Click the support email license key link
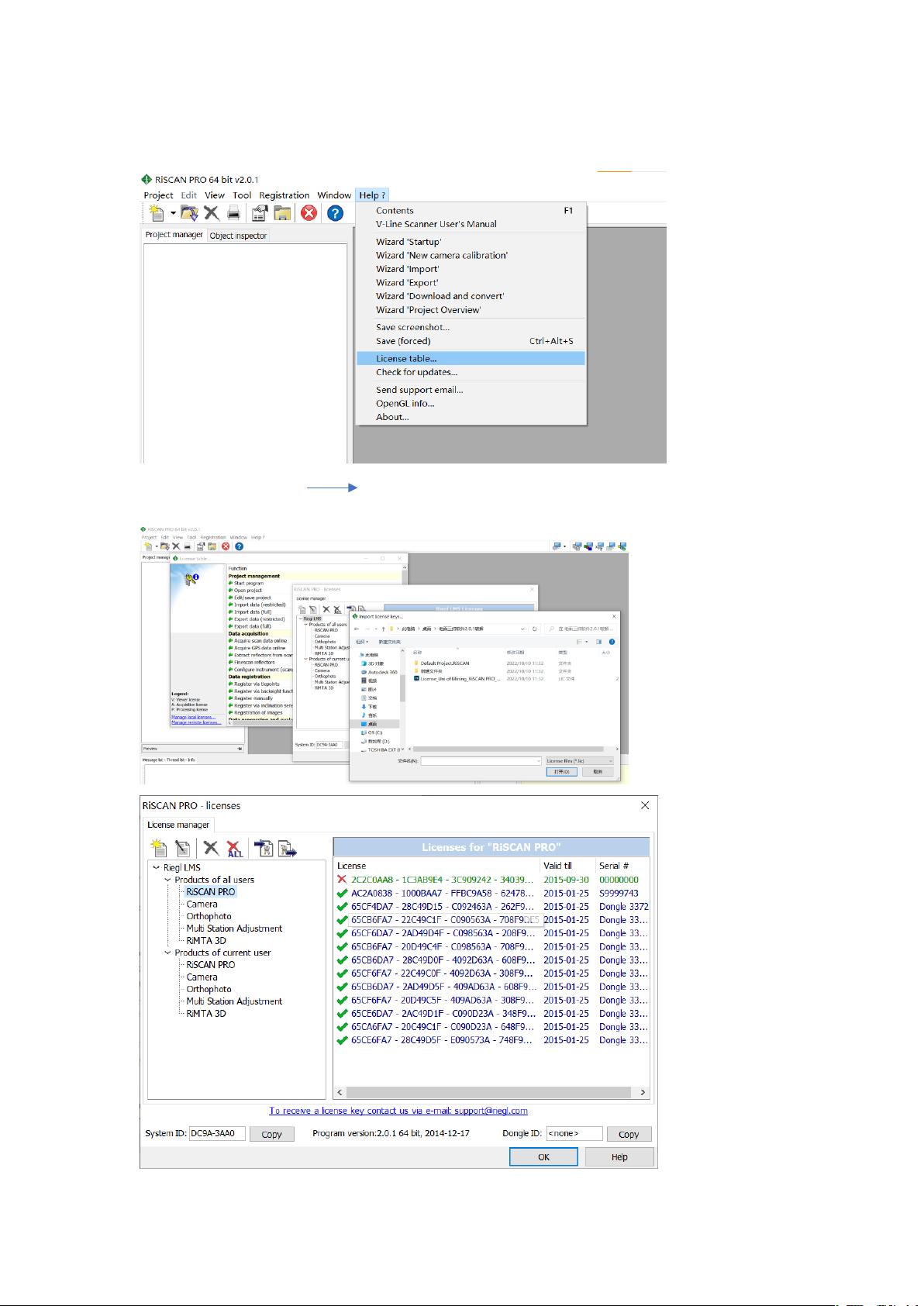Image resolution: width=924 pixels, height=1306 pixels. pyautogui.click(x=398, y=1111)
